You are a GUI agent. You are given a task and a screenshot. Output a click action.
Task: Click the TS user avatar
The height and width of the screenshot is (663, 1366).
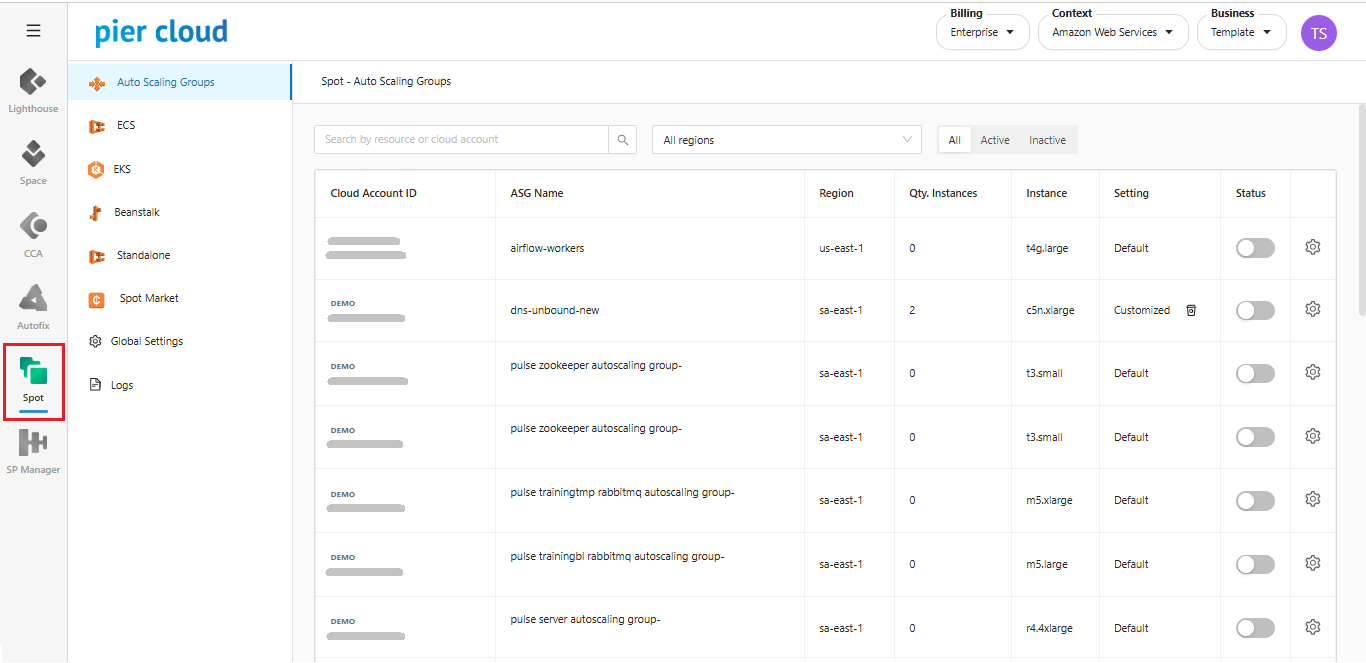(x=1318, y=33)
